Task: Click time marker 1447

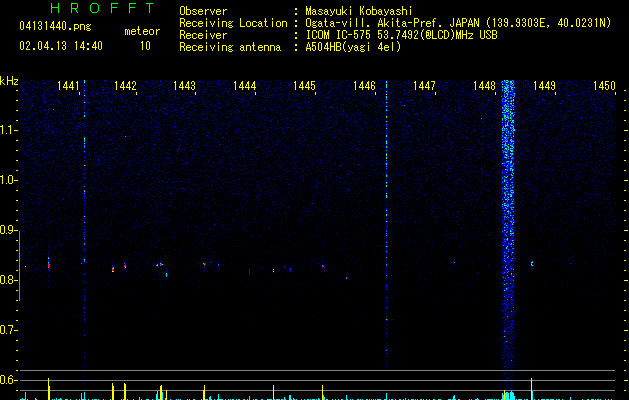Action: [x=424, y=86]
